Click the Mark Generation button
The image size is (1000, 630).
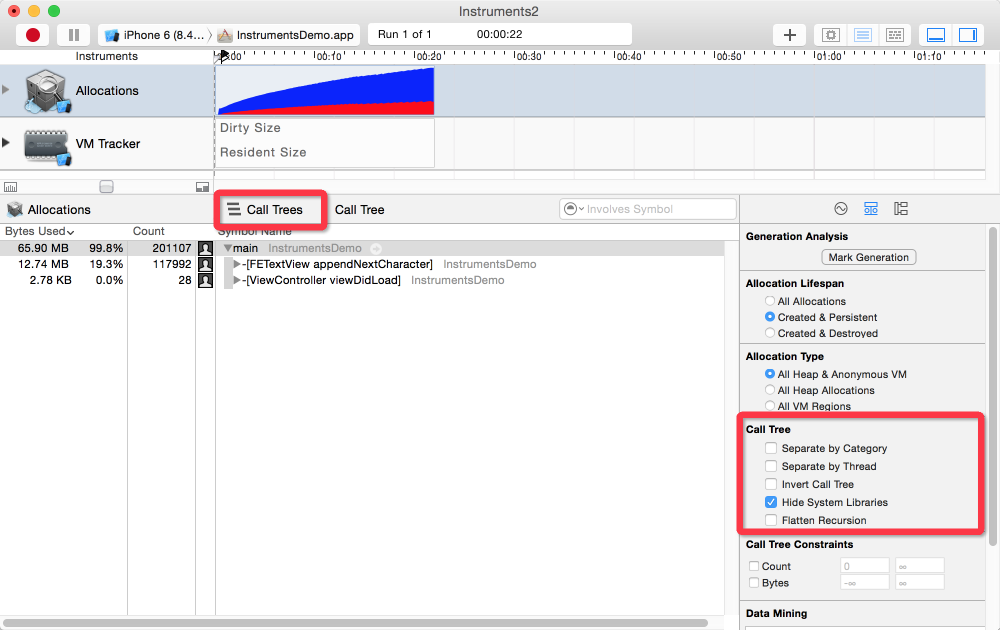tap(868, 257)
